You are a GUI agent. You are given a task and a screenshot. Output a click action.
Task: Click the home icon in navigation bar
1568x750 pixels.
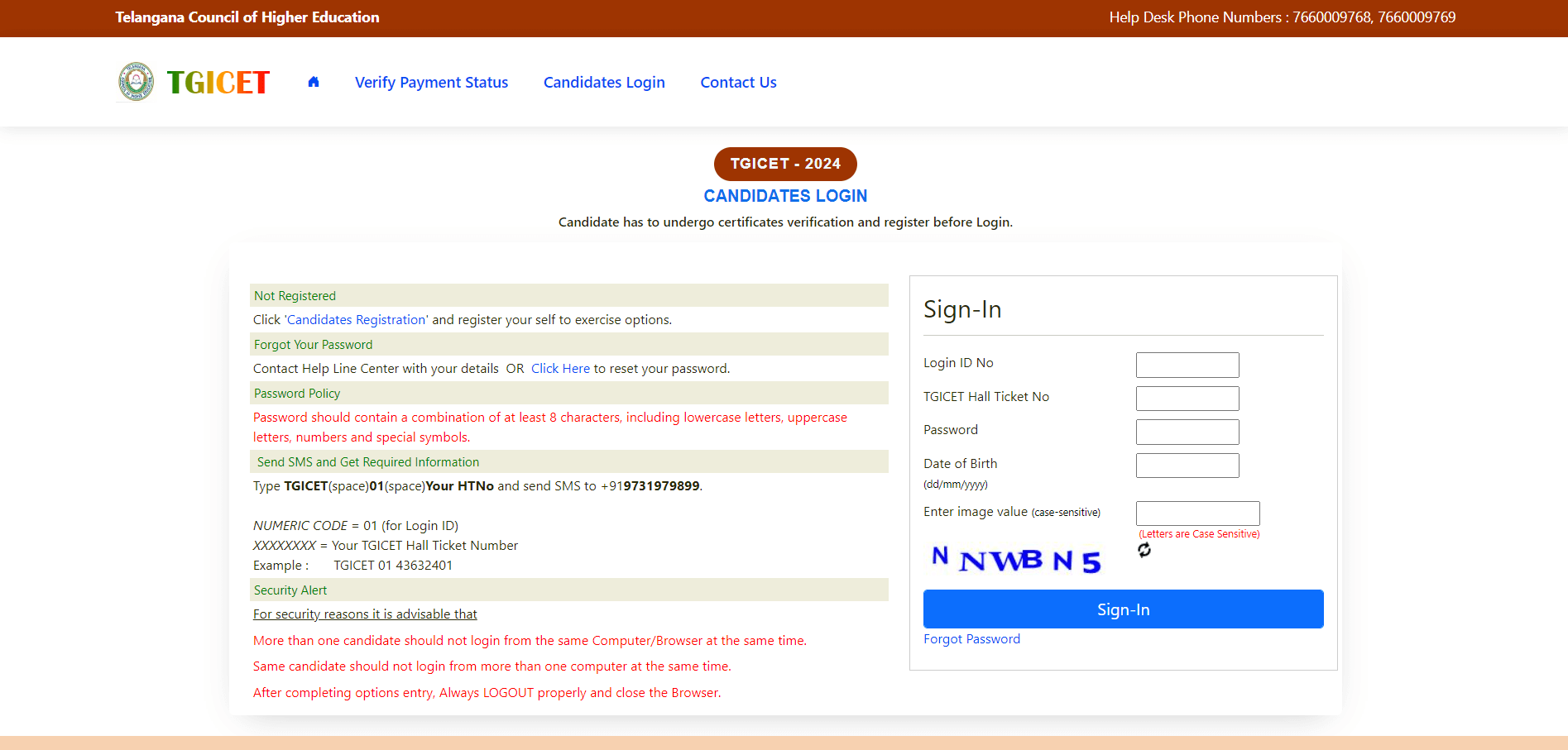[x=314, y=82]
